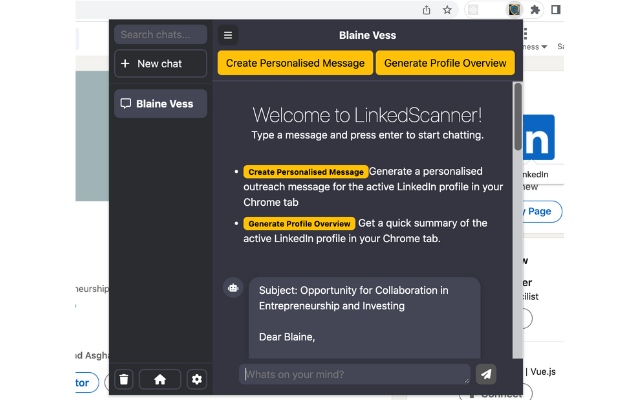Click the inline Create Personalised Message tag
The width and height of the screenshot is (640, 400).
(x=306, y=172)
